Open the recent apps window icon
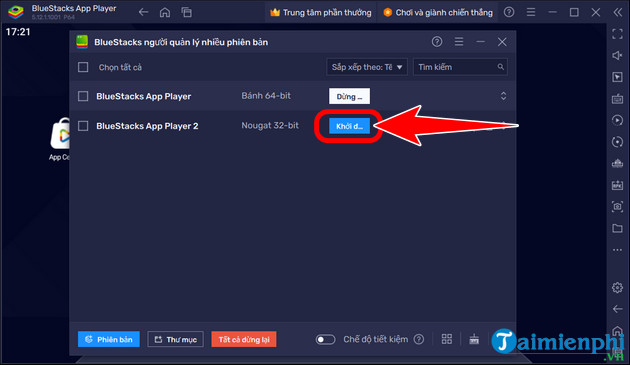This screenshot has height=365, width=630. click(x=186, y=12)
